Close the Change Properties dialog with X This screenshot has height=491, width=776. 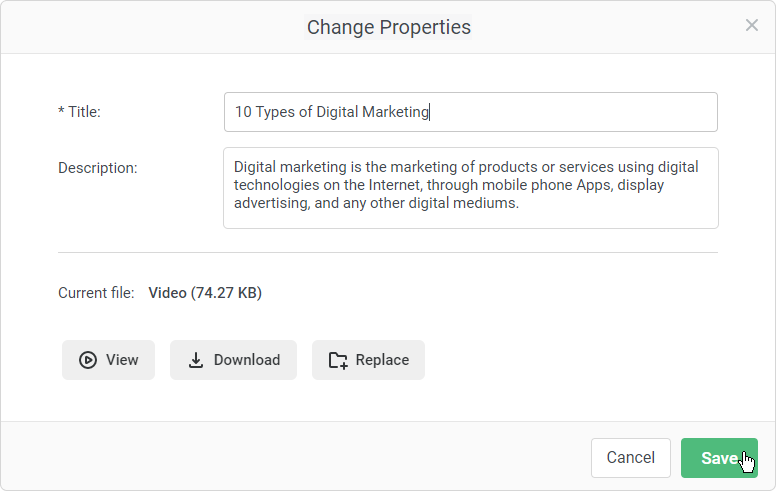pos(752,26)
